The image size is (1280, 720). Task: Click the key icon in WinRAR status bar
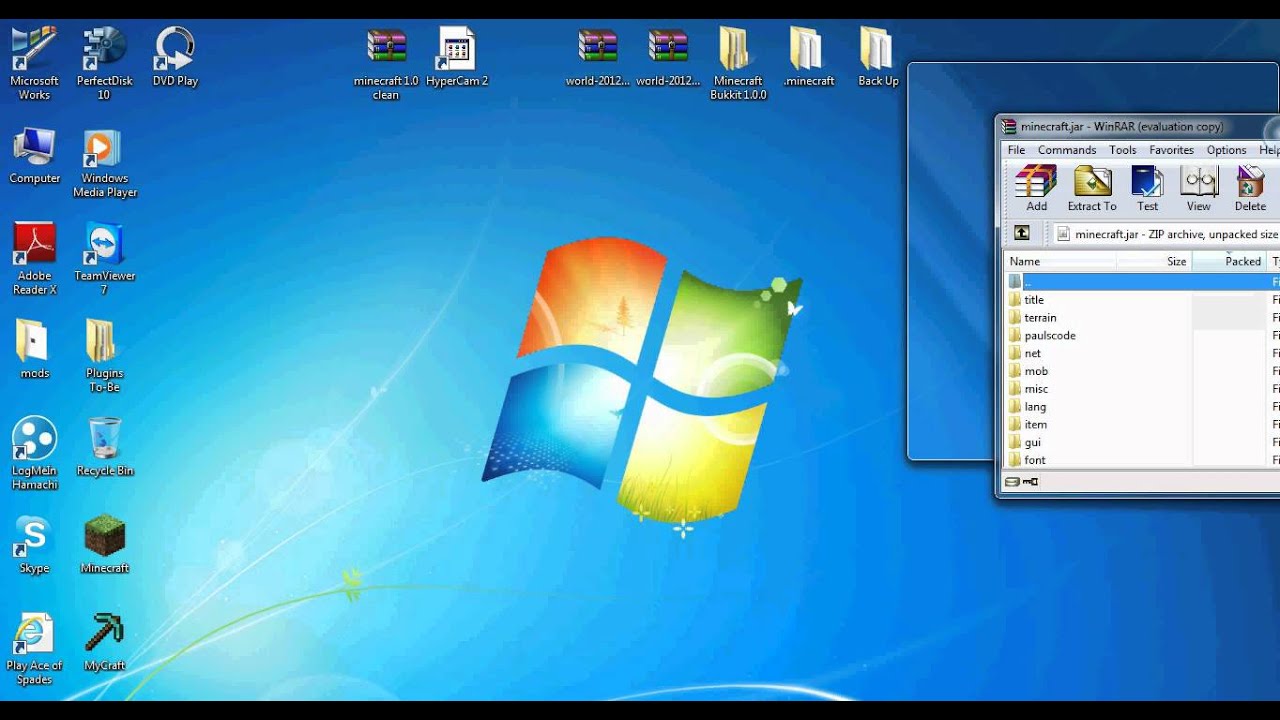click(1030, 482)
